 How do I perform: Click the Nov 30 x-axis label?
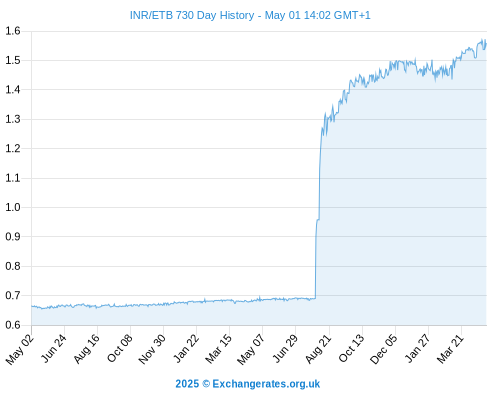tap(152, 349)
